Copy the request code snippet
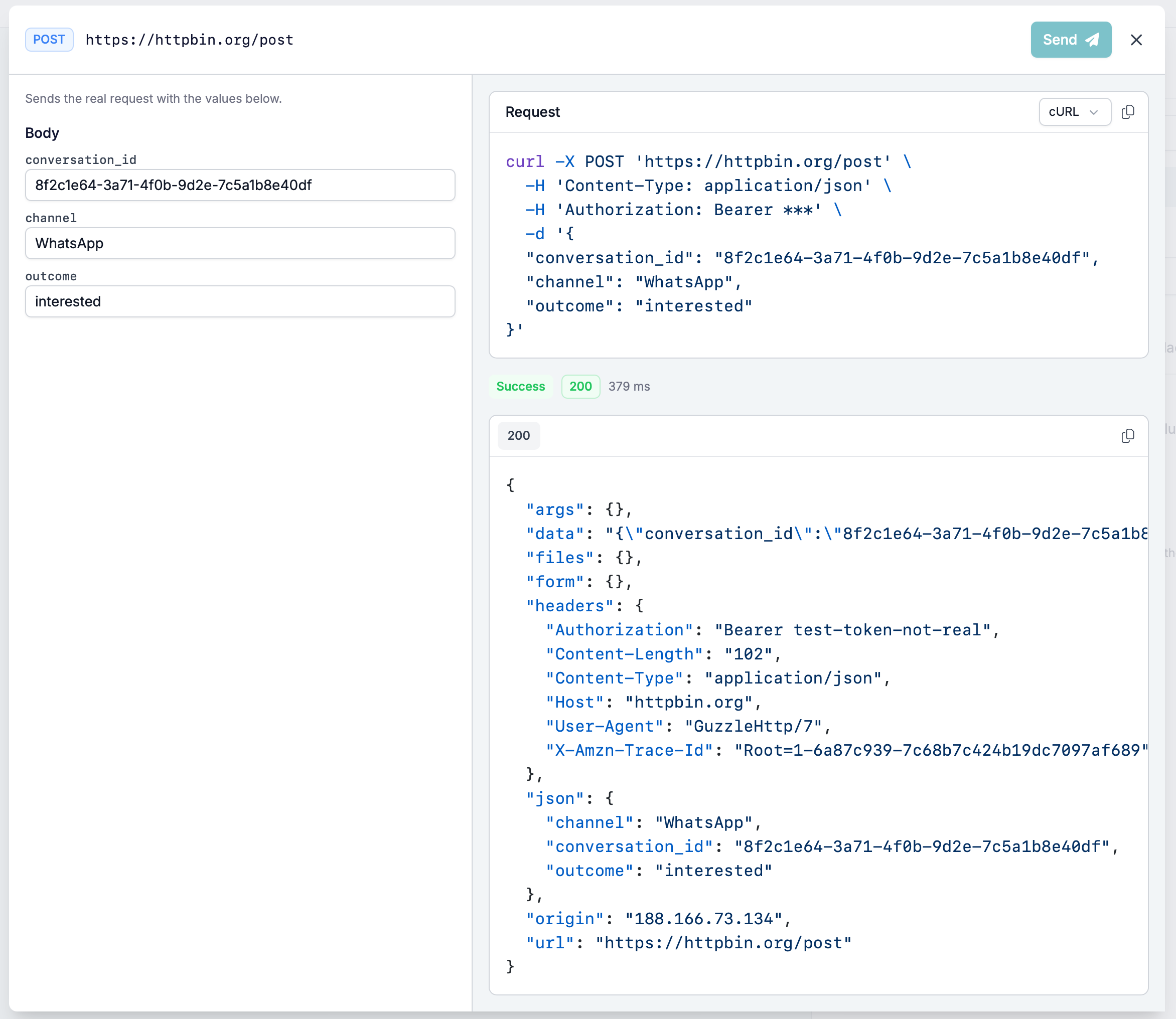This screenshot has height=1019, width=1176. pos(1127,112)
